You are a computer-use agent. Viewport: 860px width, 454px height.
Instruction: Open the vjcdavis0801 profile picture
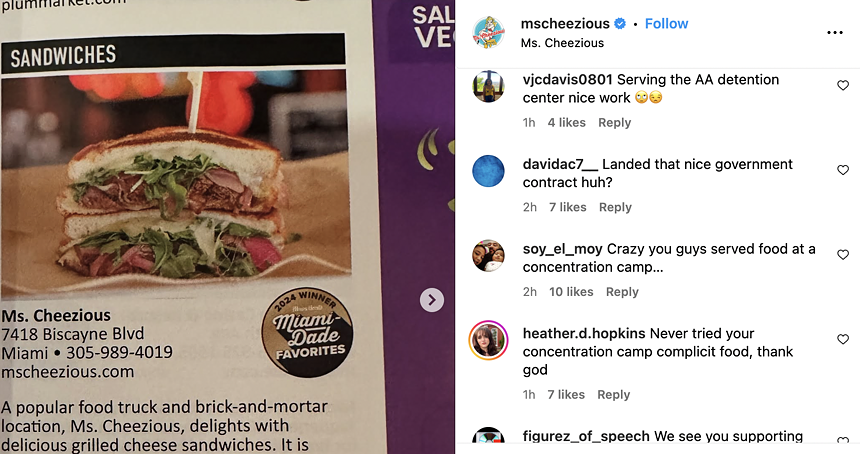coord(488,86)
